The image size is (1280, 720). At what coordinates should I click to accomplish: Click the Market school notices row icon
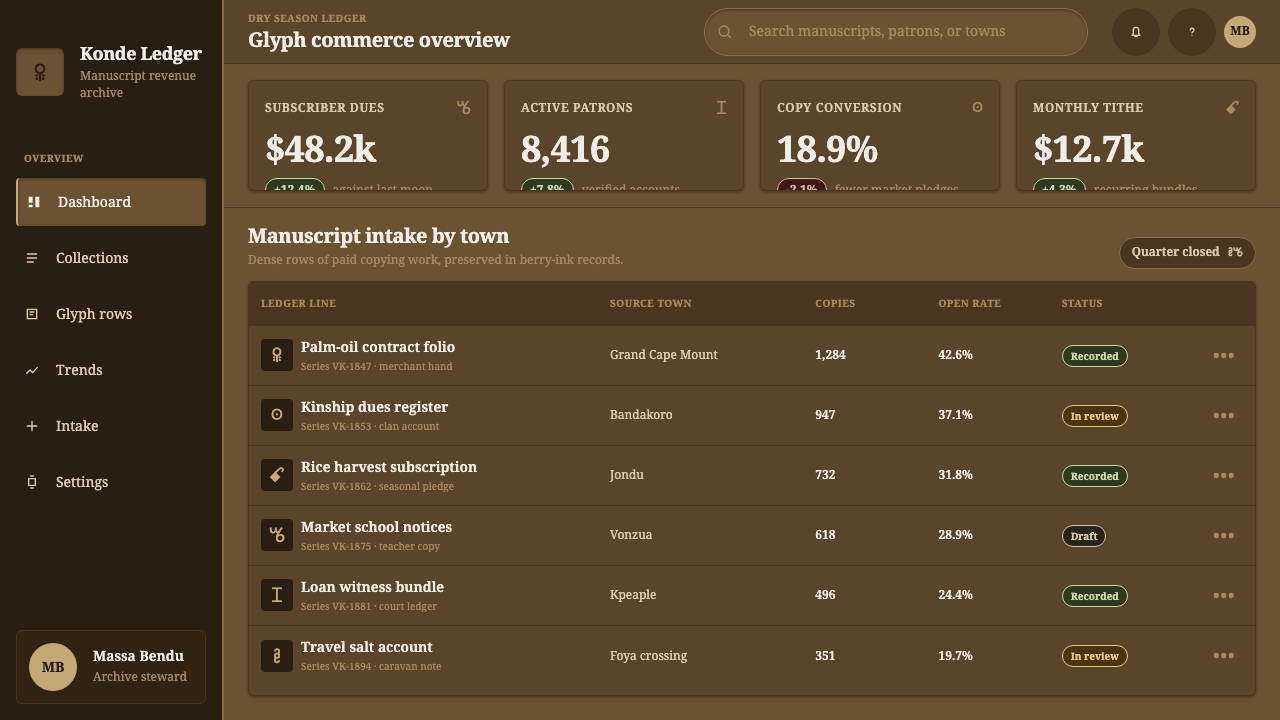(x=277, y=535)
